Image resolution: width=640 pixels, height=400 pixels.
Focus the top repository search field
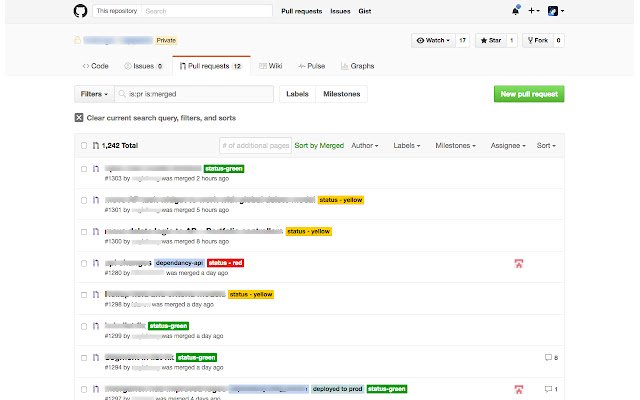207,11
